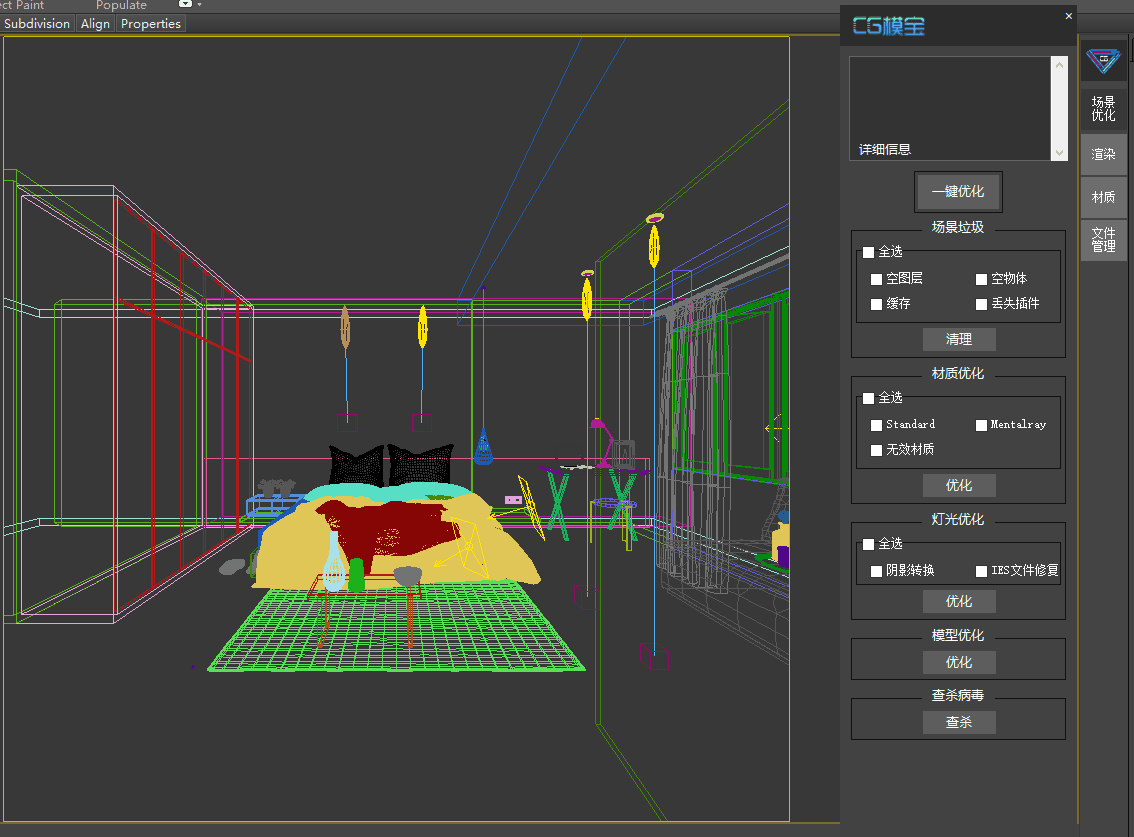Check the 空图层 cleanup option
This screenshot has height=837, width=1134.
click(876, 278)
